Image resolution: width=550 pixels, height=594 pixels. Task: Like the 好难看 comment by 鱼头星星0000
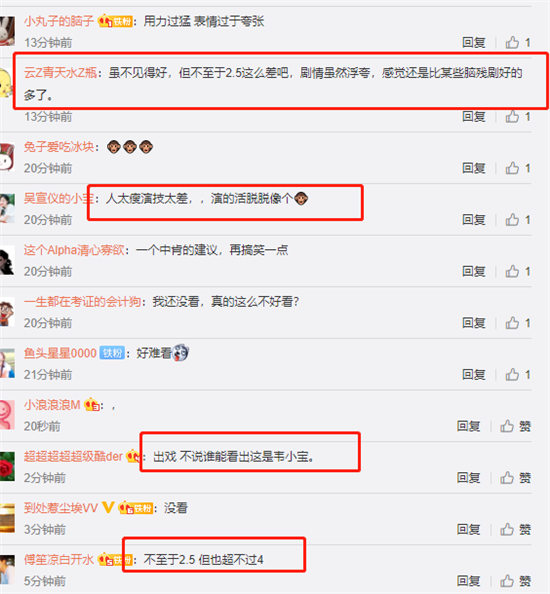pyautogui.click(x=517, y=375)
